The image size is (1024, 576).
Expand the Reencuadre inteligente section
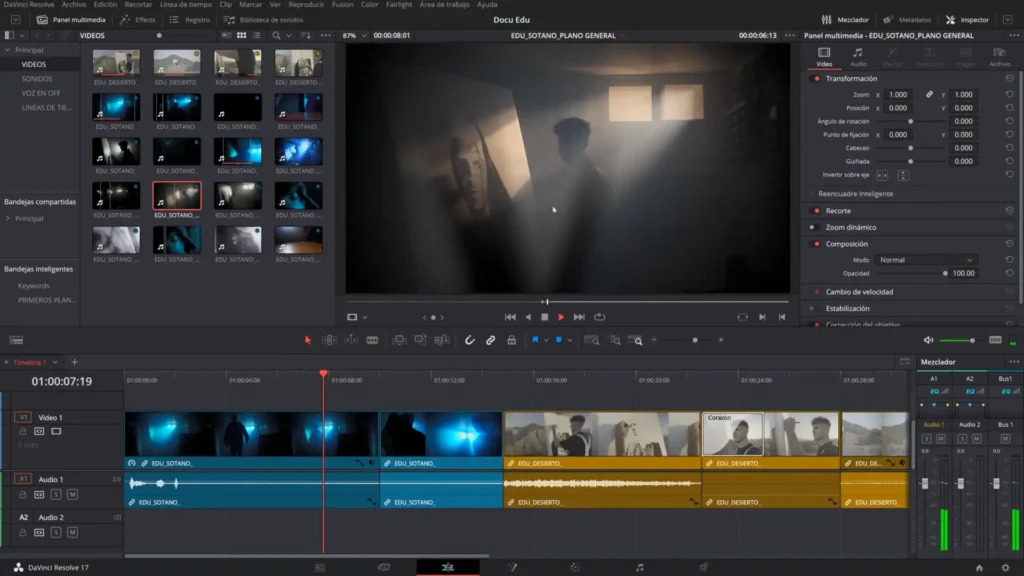tap(855, 194)
